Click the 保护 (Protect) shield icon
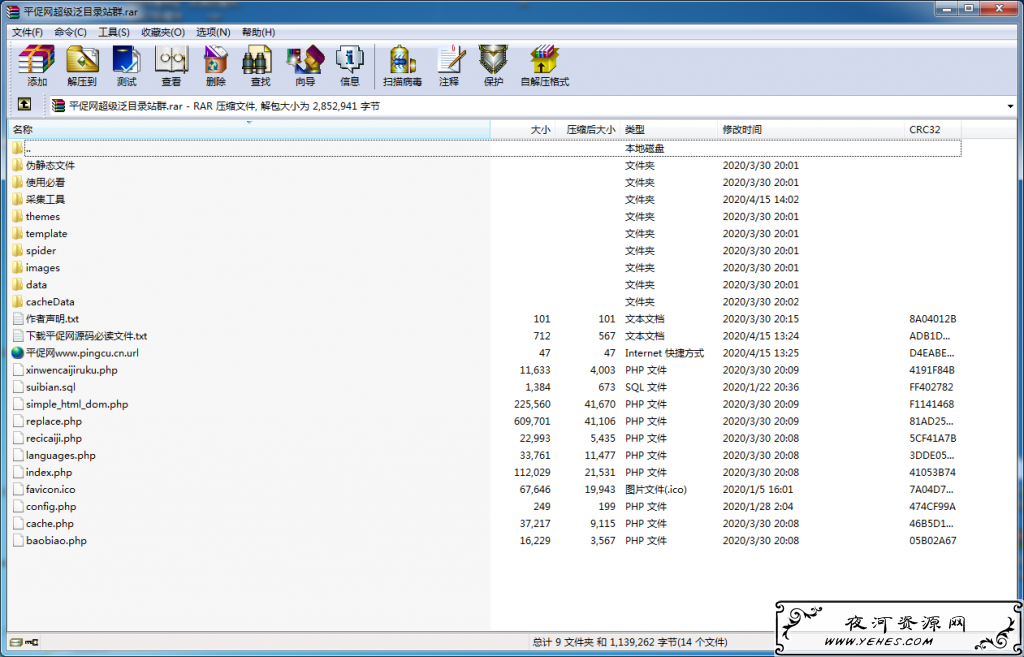 [x=493, y=65]
